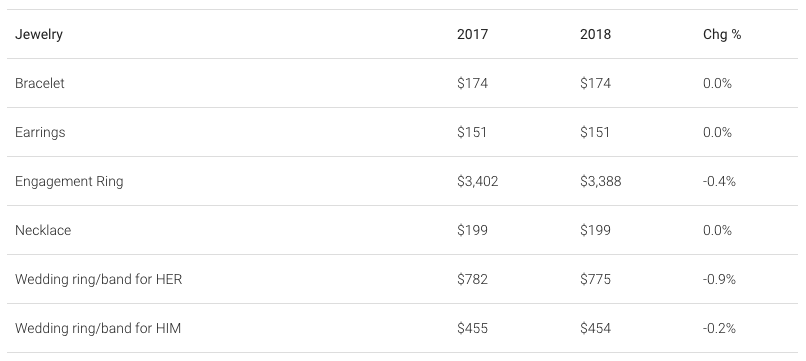
Task: Click the $455 value for HIM band
Action: (x=472, y=328)
